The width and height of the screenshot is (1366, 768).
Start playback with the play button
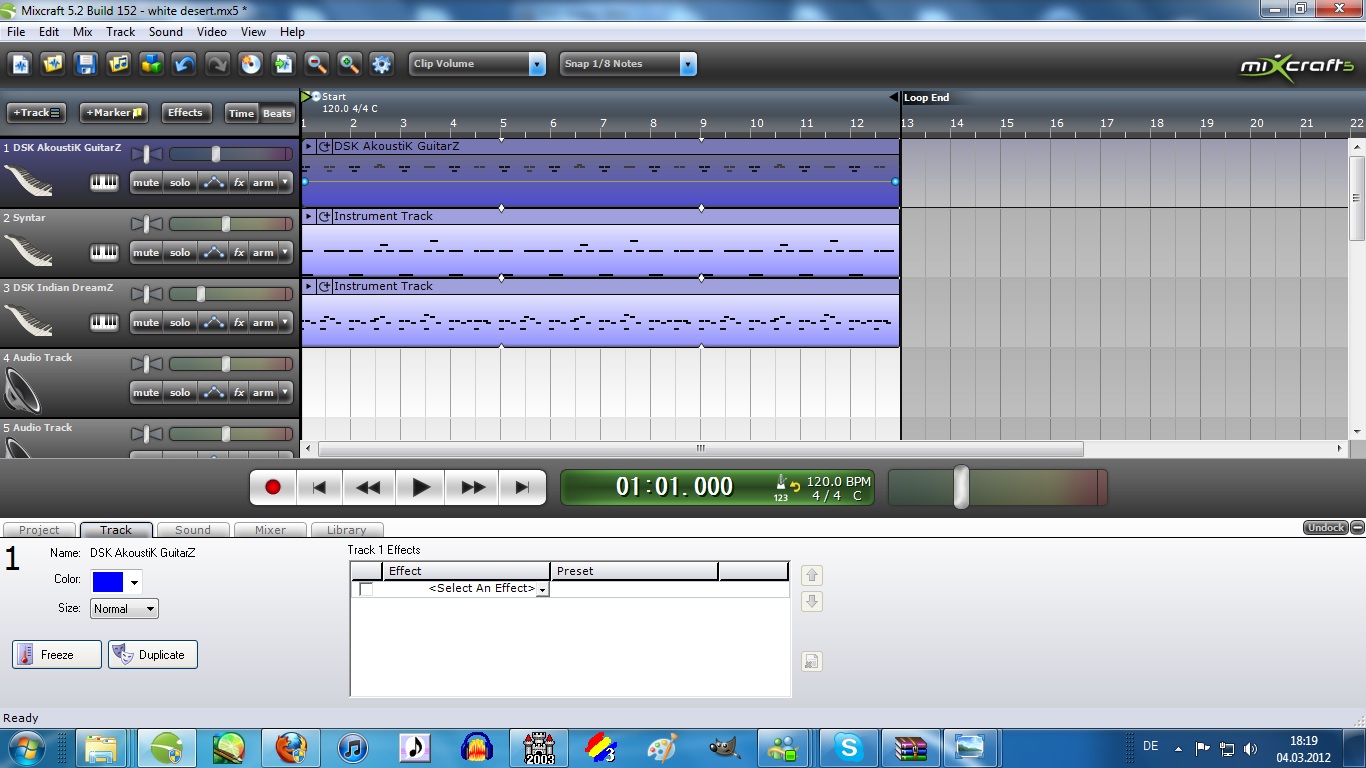[421, 487]
